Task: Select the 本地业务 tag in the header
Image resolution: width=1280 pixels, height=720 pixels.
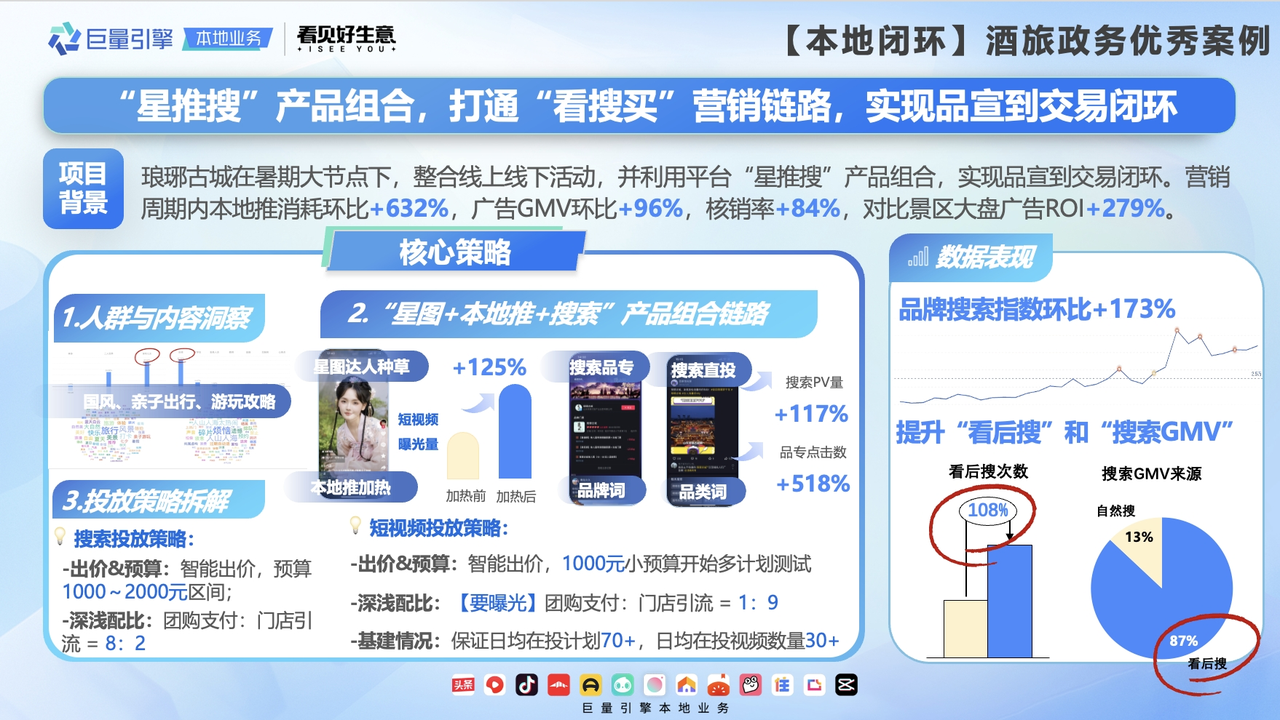Action: pos(228,39)
